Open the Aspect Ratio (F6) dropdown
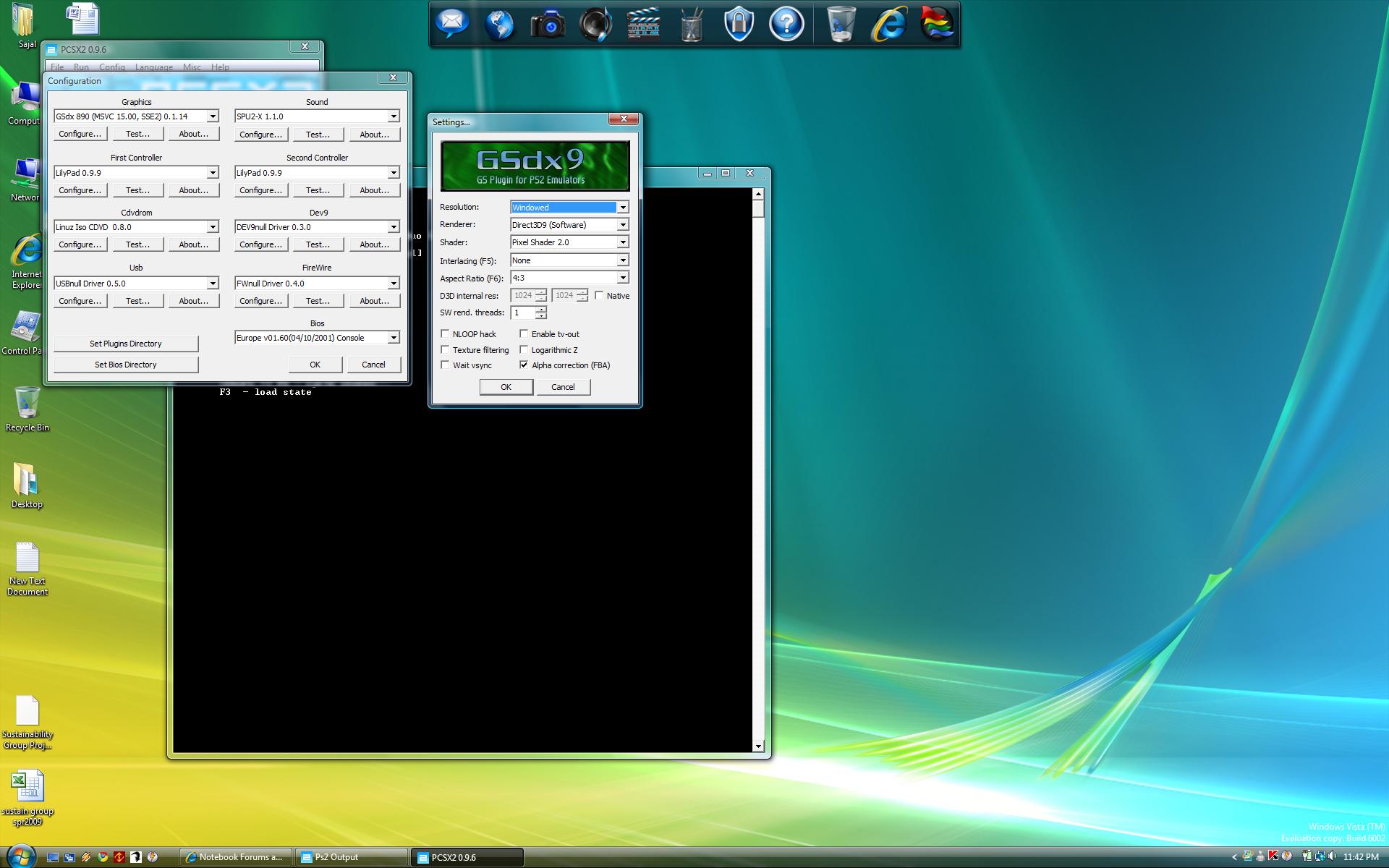The width and height of the screenshot is (1389, 868). [x=569, y=278]
